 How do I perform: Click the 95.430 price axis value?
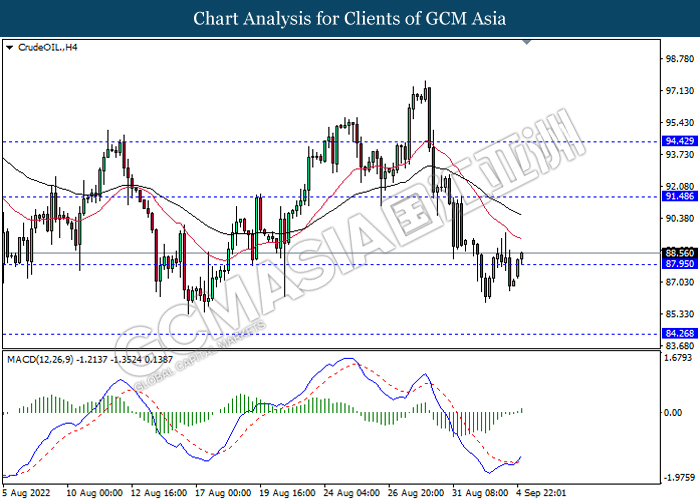(x=680, y=123)
